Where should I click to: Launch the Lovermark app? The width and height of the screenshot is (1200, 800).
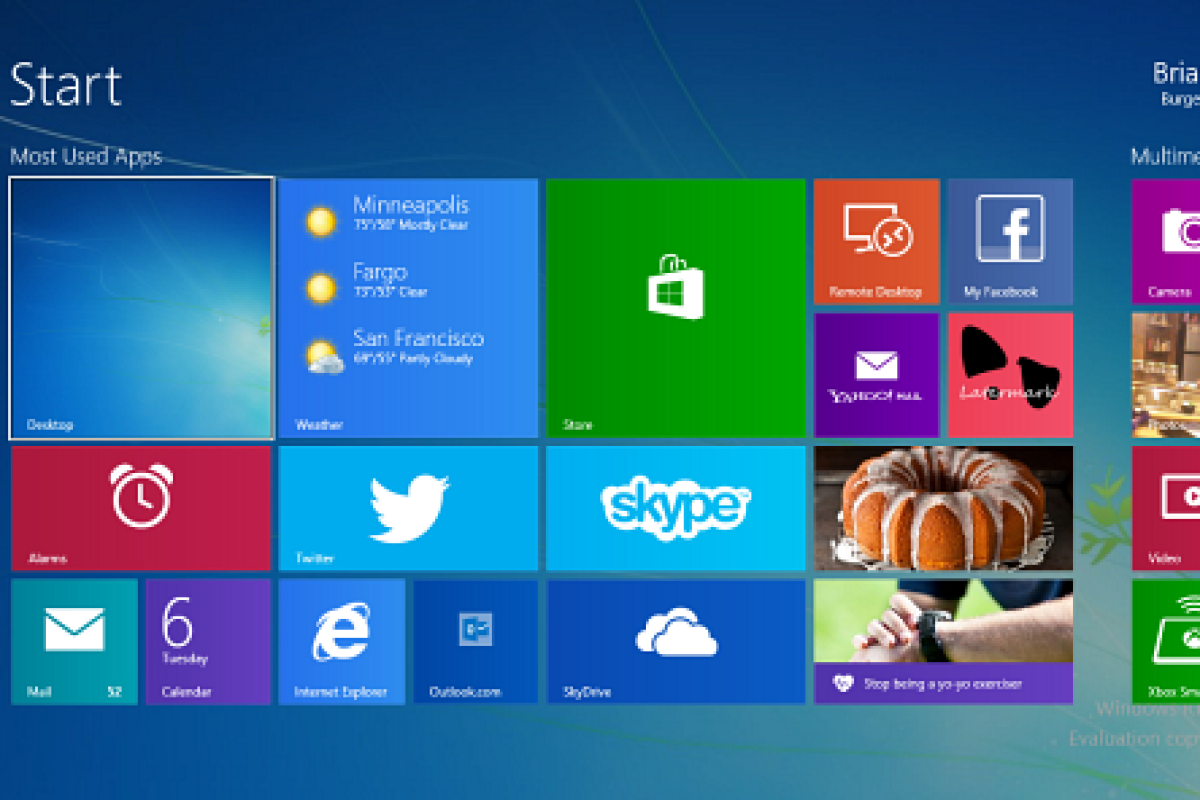click(x=1008, y=373)
